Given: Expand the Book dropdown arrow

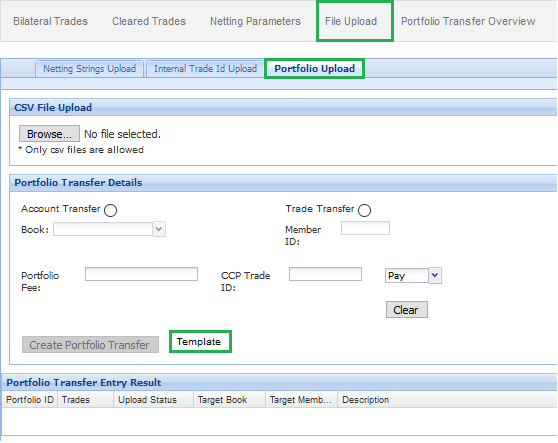Looking at the screenshot, I should coord(159,229).
